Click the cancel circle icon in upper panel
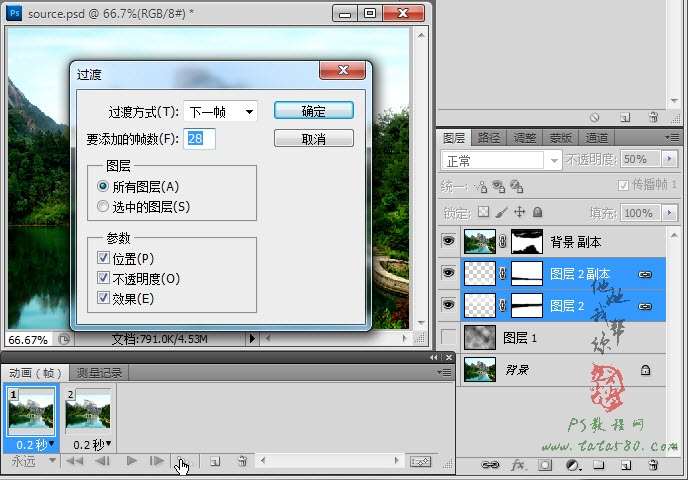The width and height of the screenshot is (688, 480). [595, 117]
